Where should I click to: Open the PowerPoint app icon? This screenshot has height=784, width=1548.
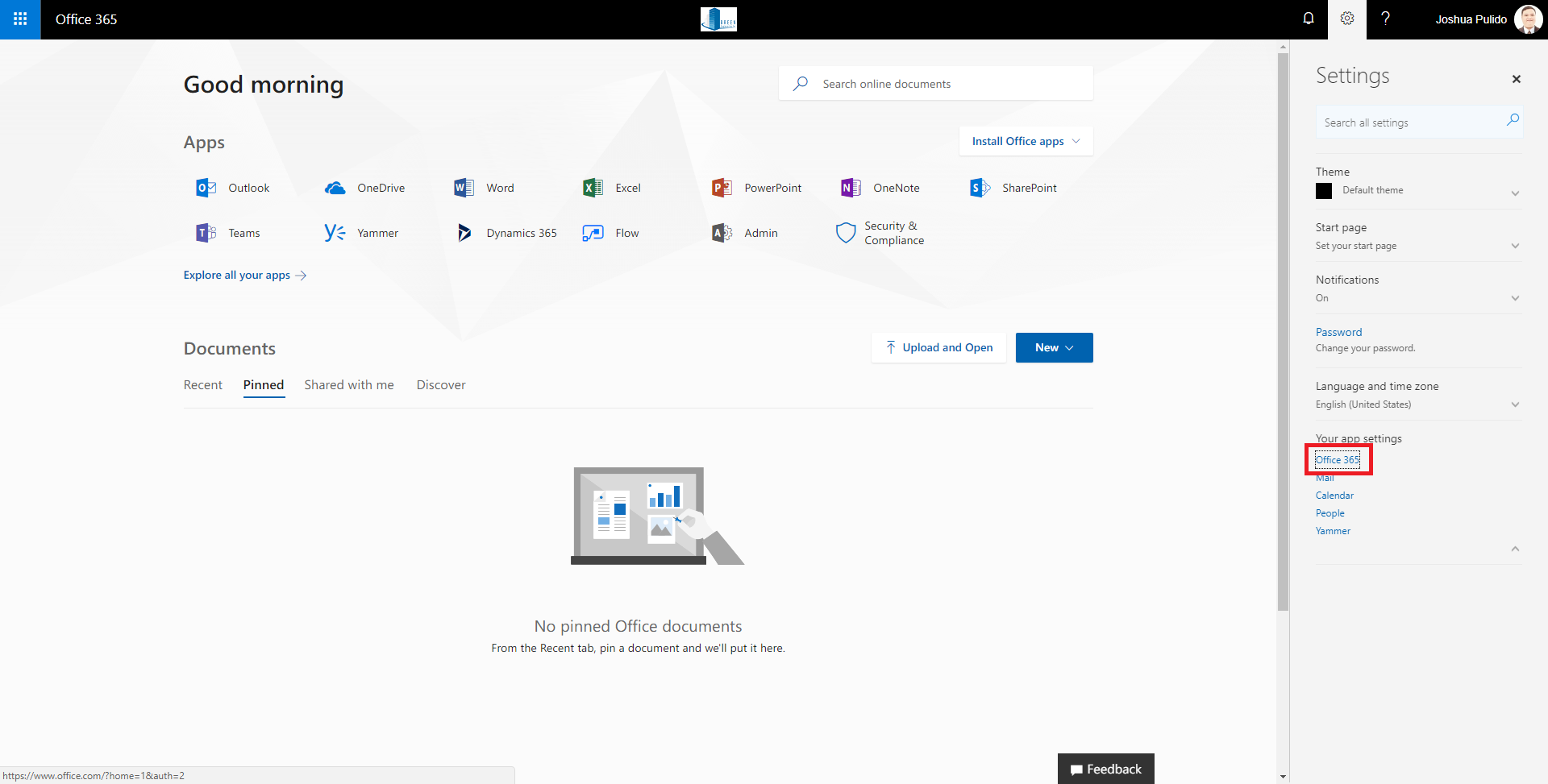[722, 188]
